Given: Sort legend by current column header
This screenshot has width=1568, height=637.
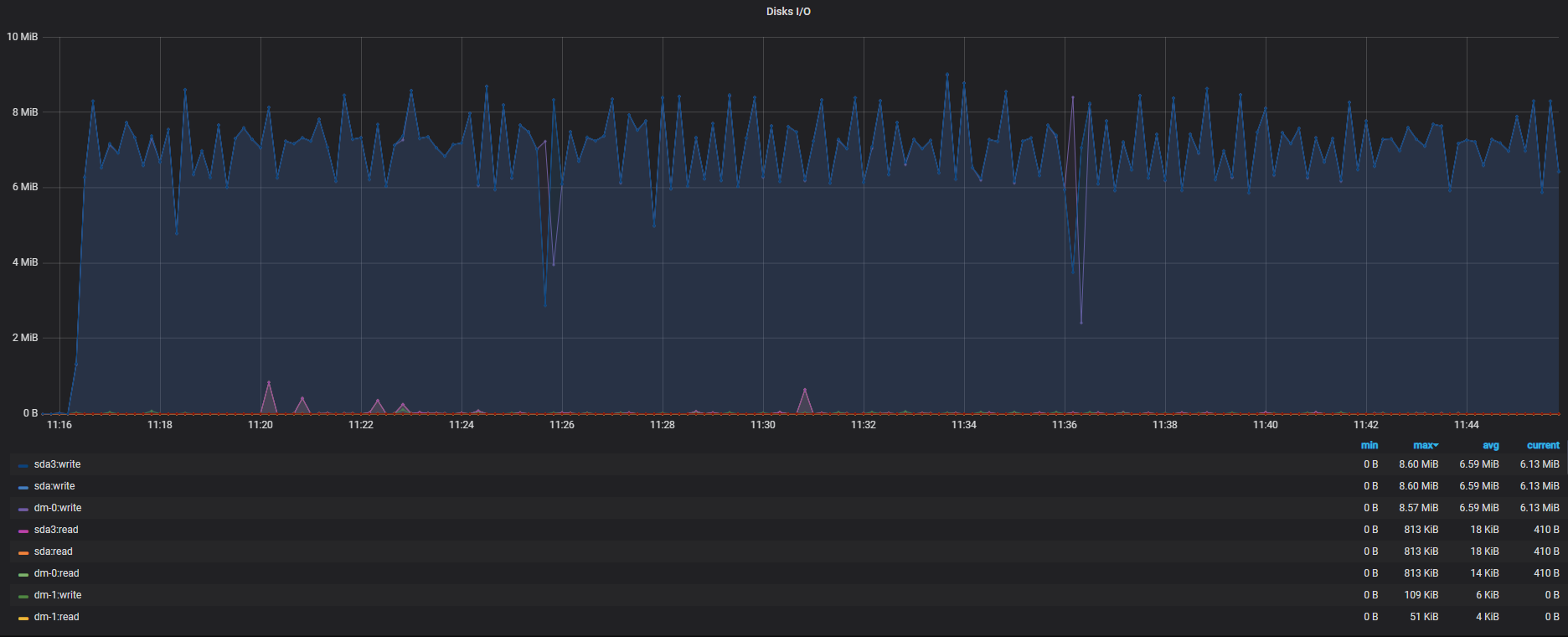Looking at the screenshot, I should coord(1543,445).
